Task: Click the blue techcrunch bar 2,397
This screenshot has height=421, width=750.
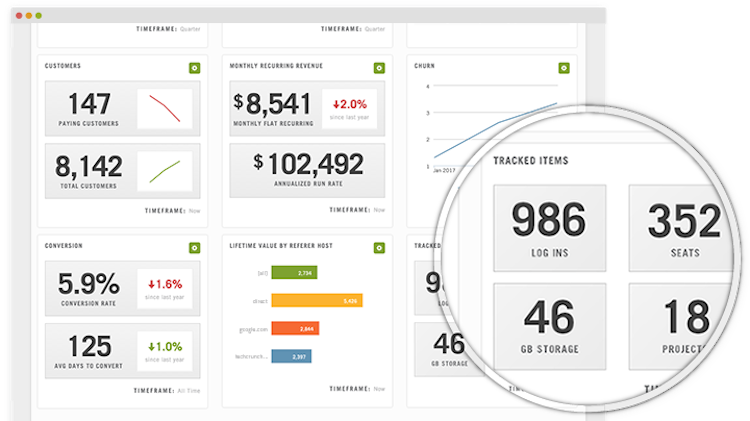Action: click(x=291, y=356)
